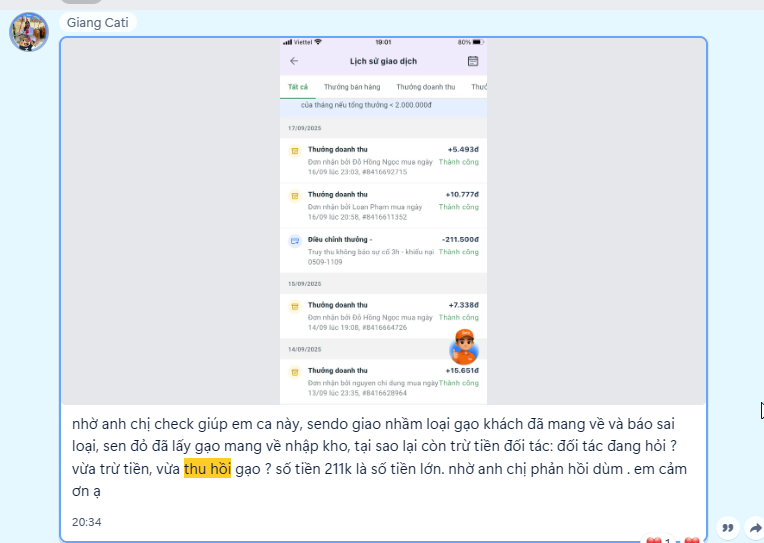This screenshot has height=543, width=764.
Task: Click the red heart icon below the message
Action: click(692, 540)
